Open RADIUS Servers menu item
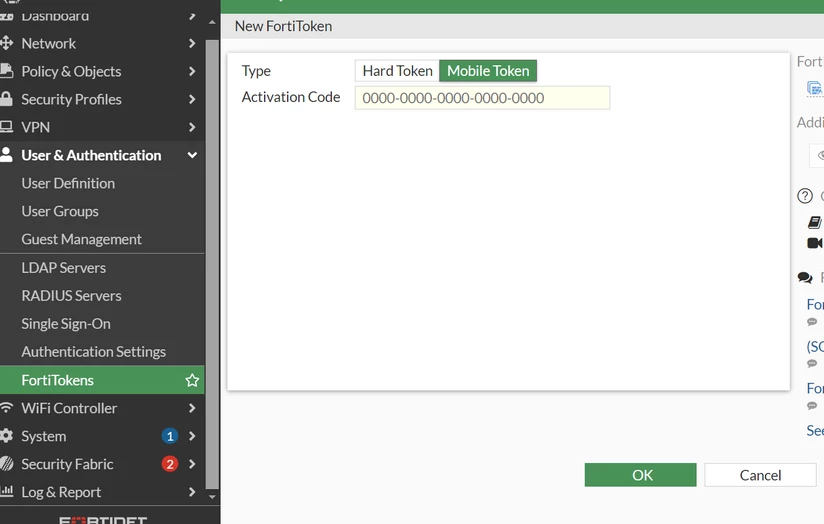824x524 pixels. coord(102,295)
